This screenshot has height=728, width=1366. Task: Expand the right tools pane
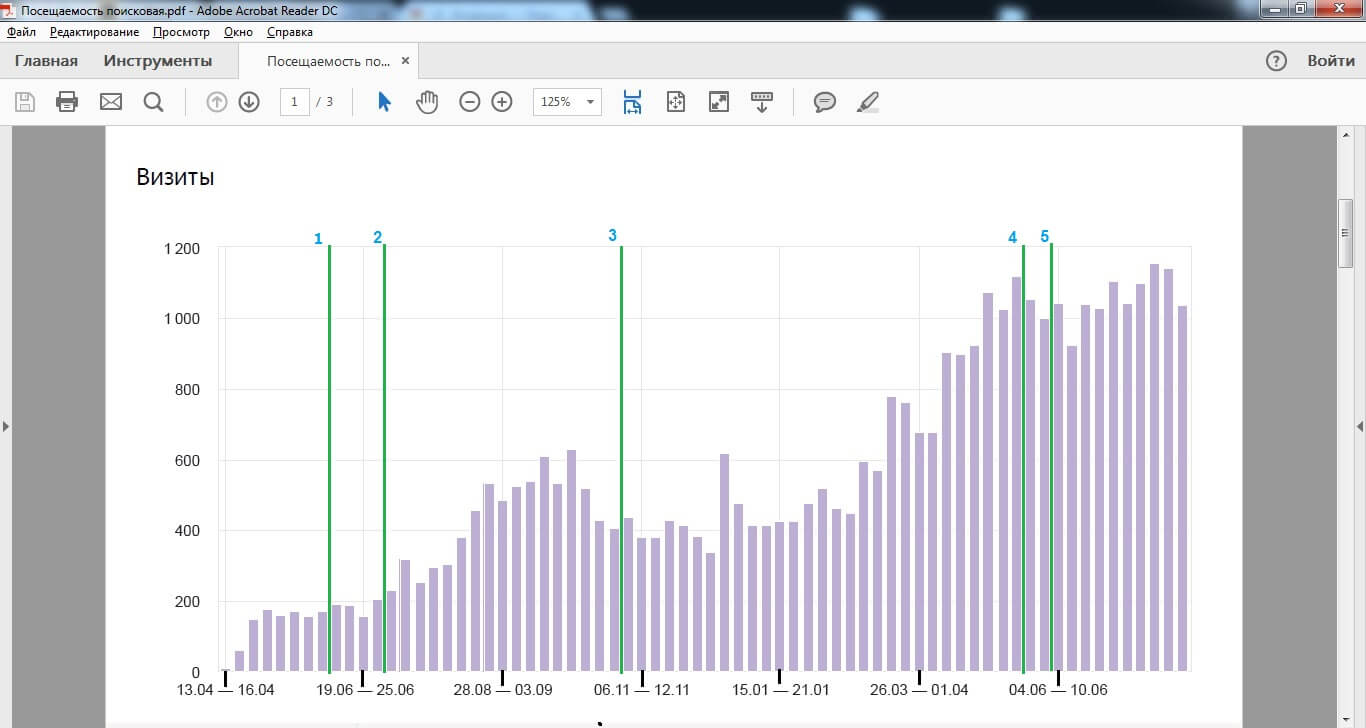[x=1359, y=427]
